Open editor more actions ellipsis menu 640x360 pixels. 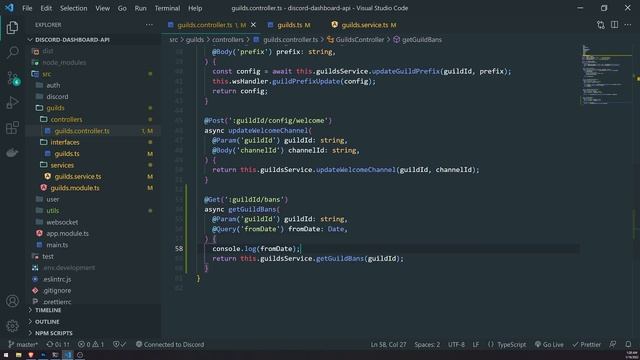click(628, 25)
